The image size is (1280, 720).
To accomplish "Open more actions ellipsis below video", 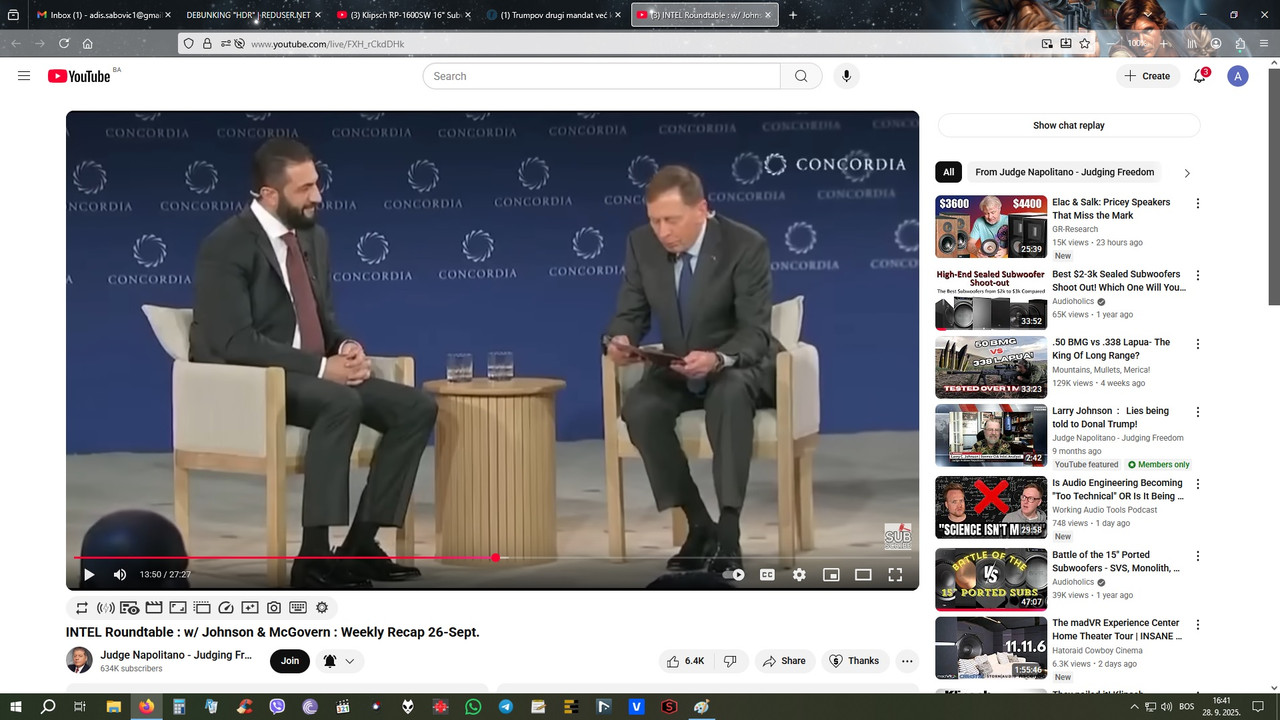I will [x=907, y=661].
